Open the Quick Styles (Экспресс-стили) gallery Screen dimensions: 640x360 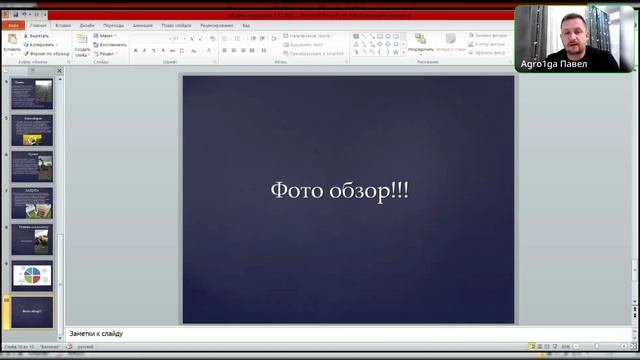click(x=450, y=43)
